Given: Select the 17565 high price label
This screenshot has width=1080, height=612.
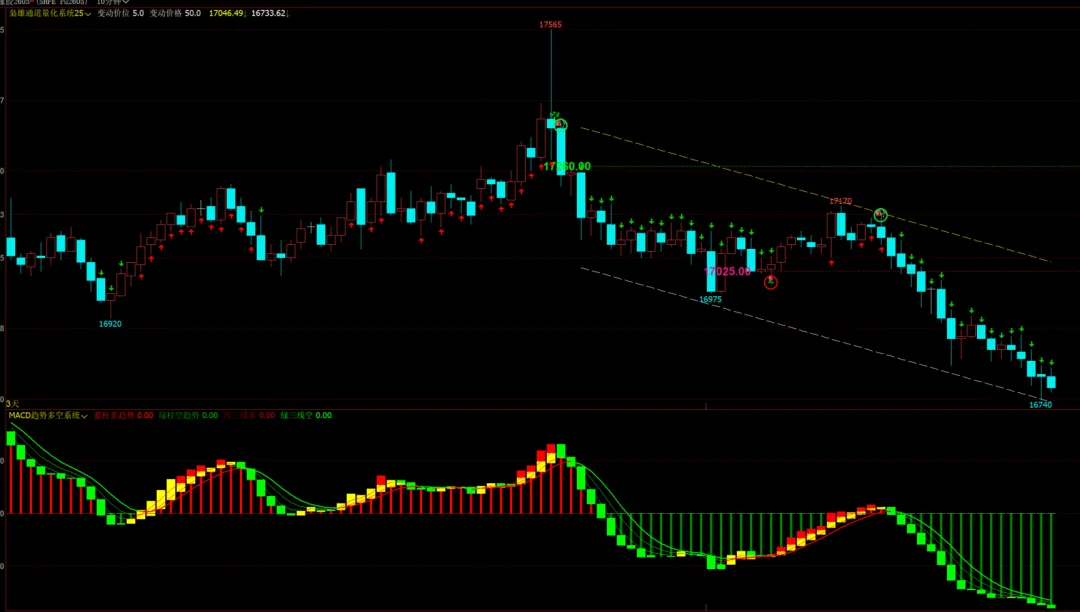Looking at the screenshot, I should 550,25.
